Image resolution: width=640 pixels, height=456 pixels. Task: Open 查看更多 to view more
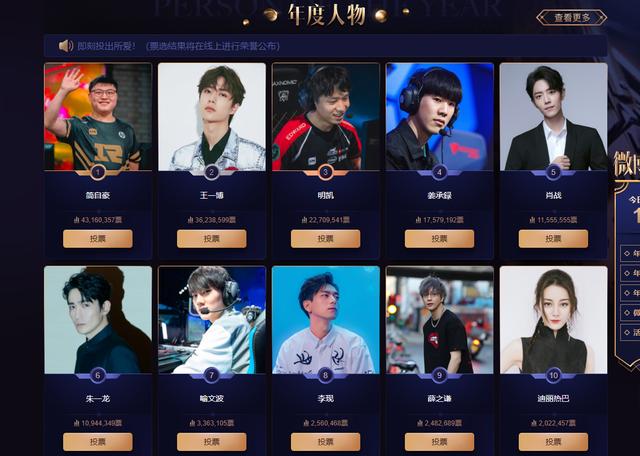(x=572, y=18)
